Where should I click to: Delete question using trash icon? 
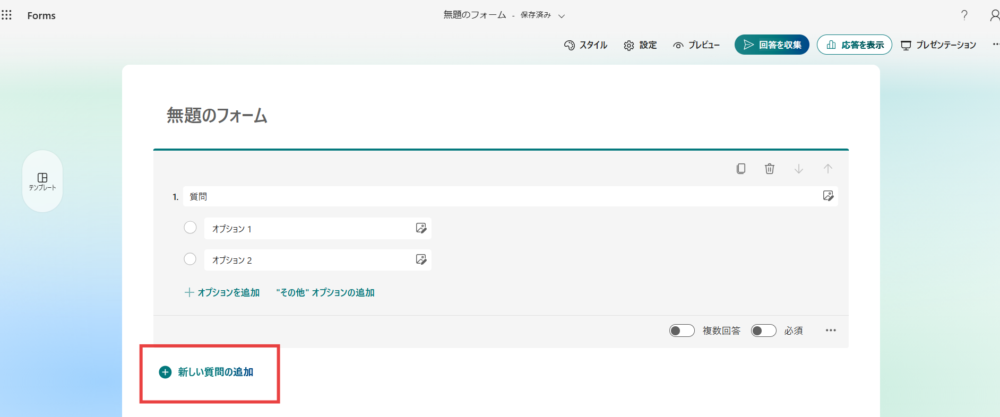[769, 169]
